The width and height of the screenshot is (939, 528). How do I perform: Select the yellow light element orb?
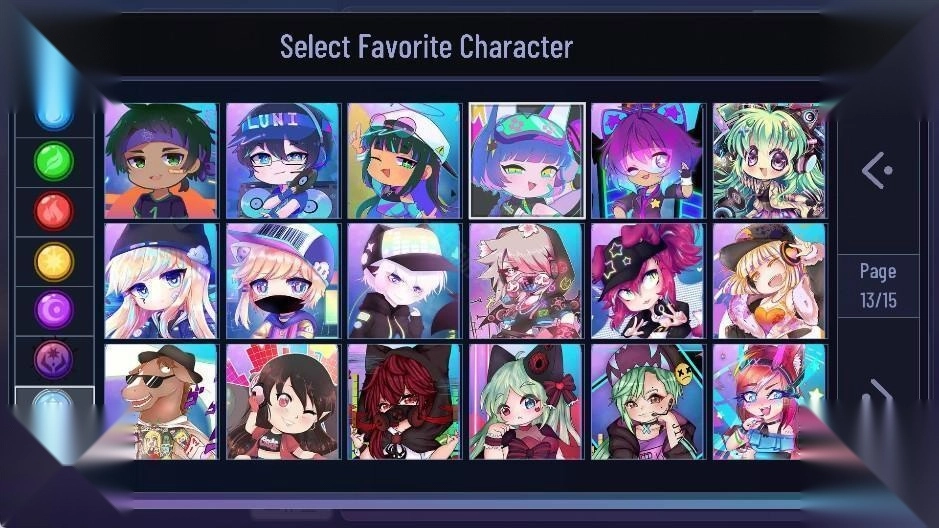click(54, 261)
